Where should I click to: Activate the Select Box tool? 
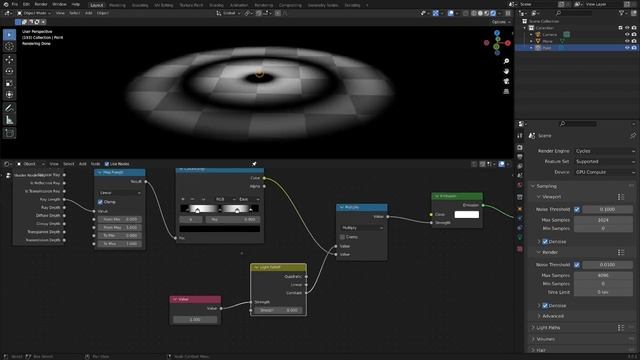pos(9,35)
